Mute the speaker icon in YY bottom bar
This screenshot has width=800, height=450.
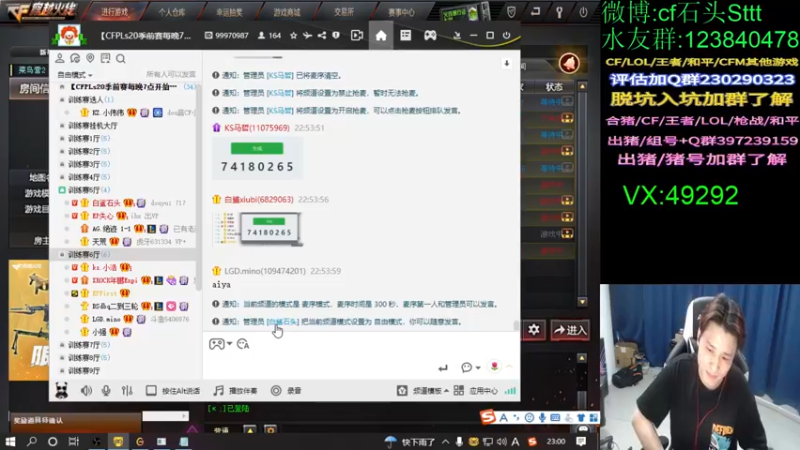tap(86, 390)
